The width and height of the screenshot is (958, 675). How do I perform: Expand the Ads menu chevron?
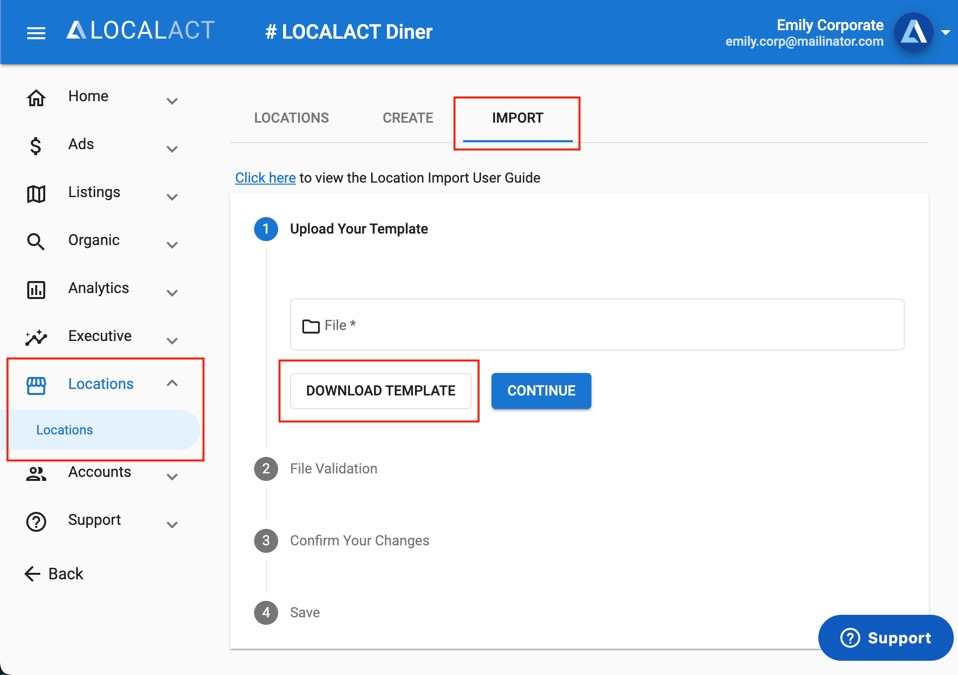172,148
